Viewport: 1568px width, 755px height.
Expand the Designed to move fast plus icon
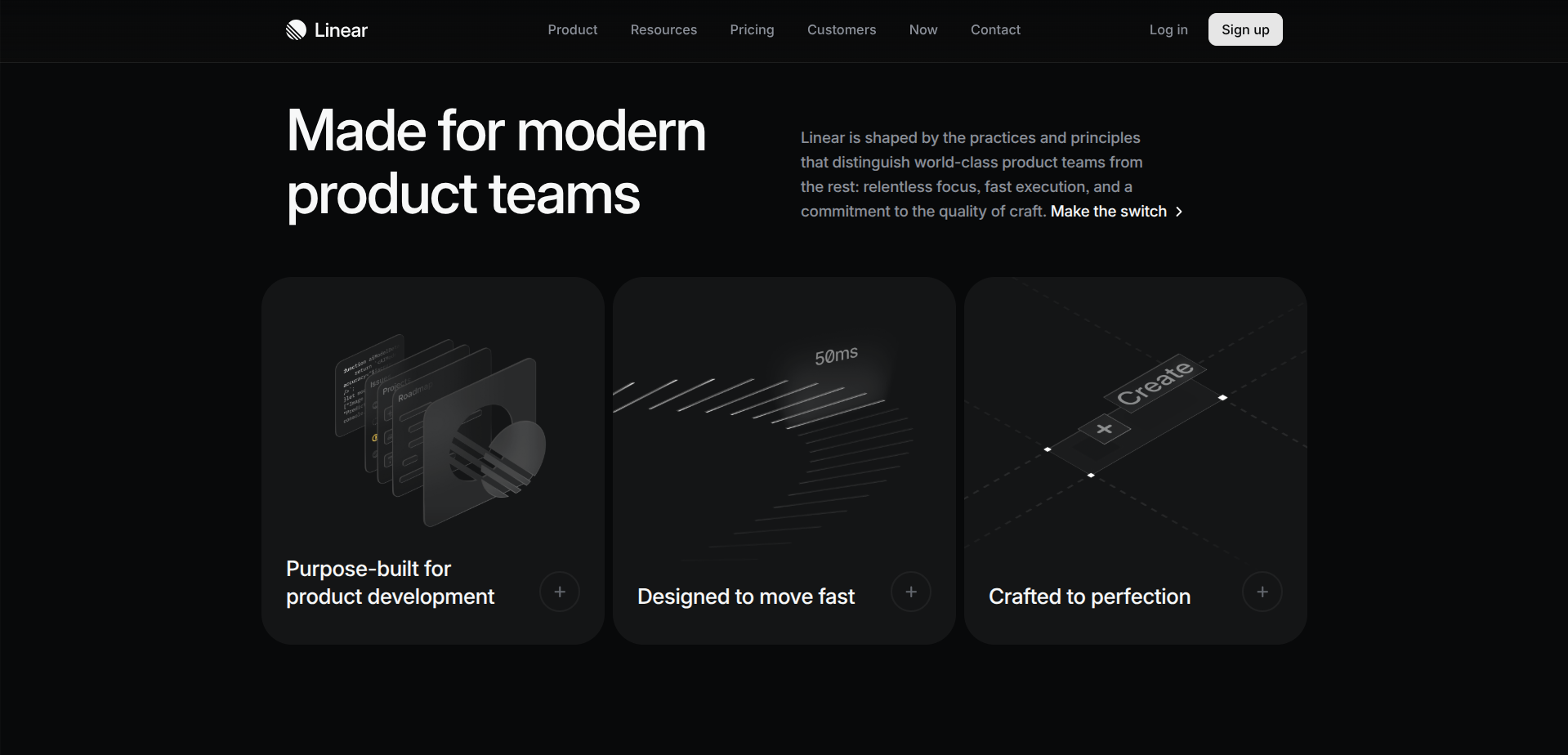[911, 592]
